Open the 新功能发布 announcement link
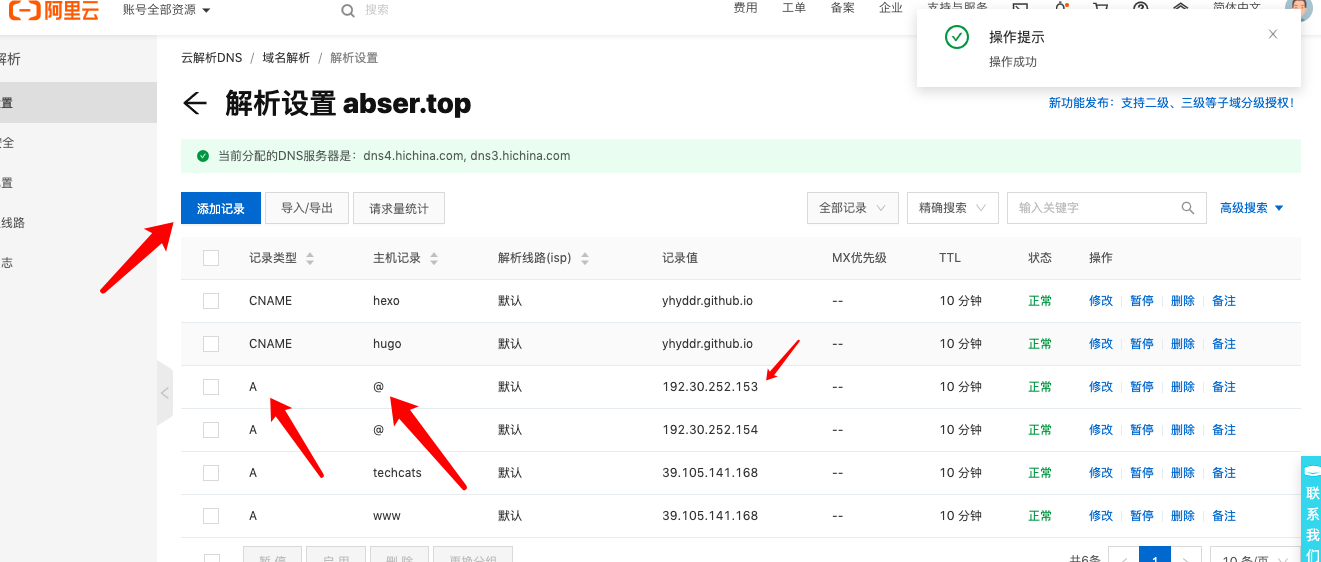Screen dimensions: 1321x562 point(1171,103)
